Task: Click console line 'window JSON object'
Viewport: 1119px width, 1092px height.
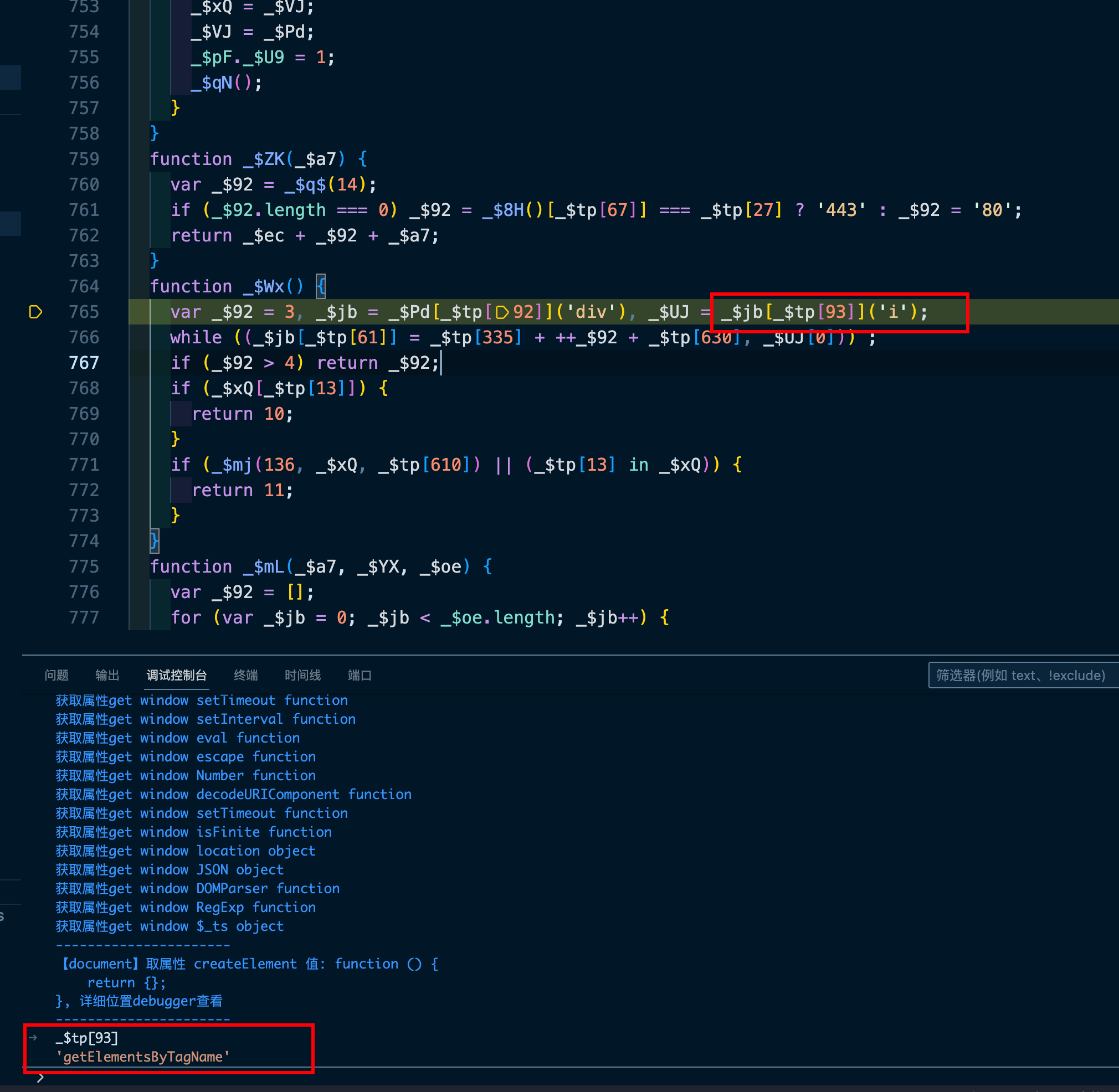Action: pyautogui.click(x=170, y=869)
